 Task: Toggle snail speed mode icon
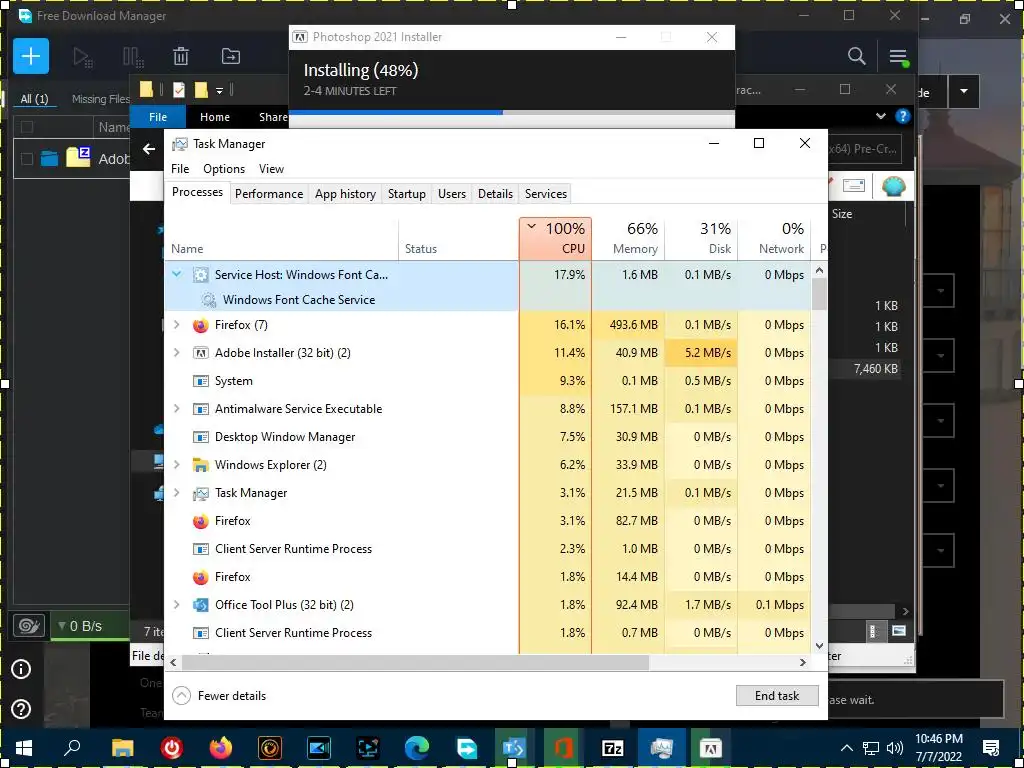point(29,626)
